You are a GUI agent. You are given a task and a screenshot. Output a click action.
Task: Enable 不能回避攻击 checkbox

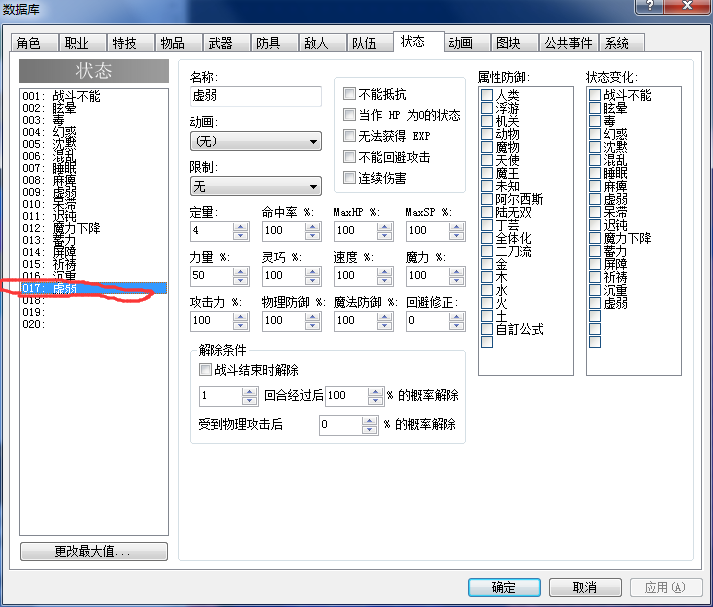(x=349, y=157)
